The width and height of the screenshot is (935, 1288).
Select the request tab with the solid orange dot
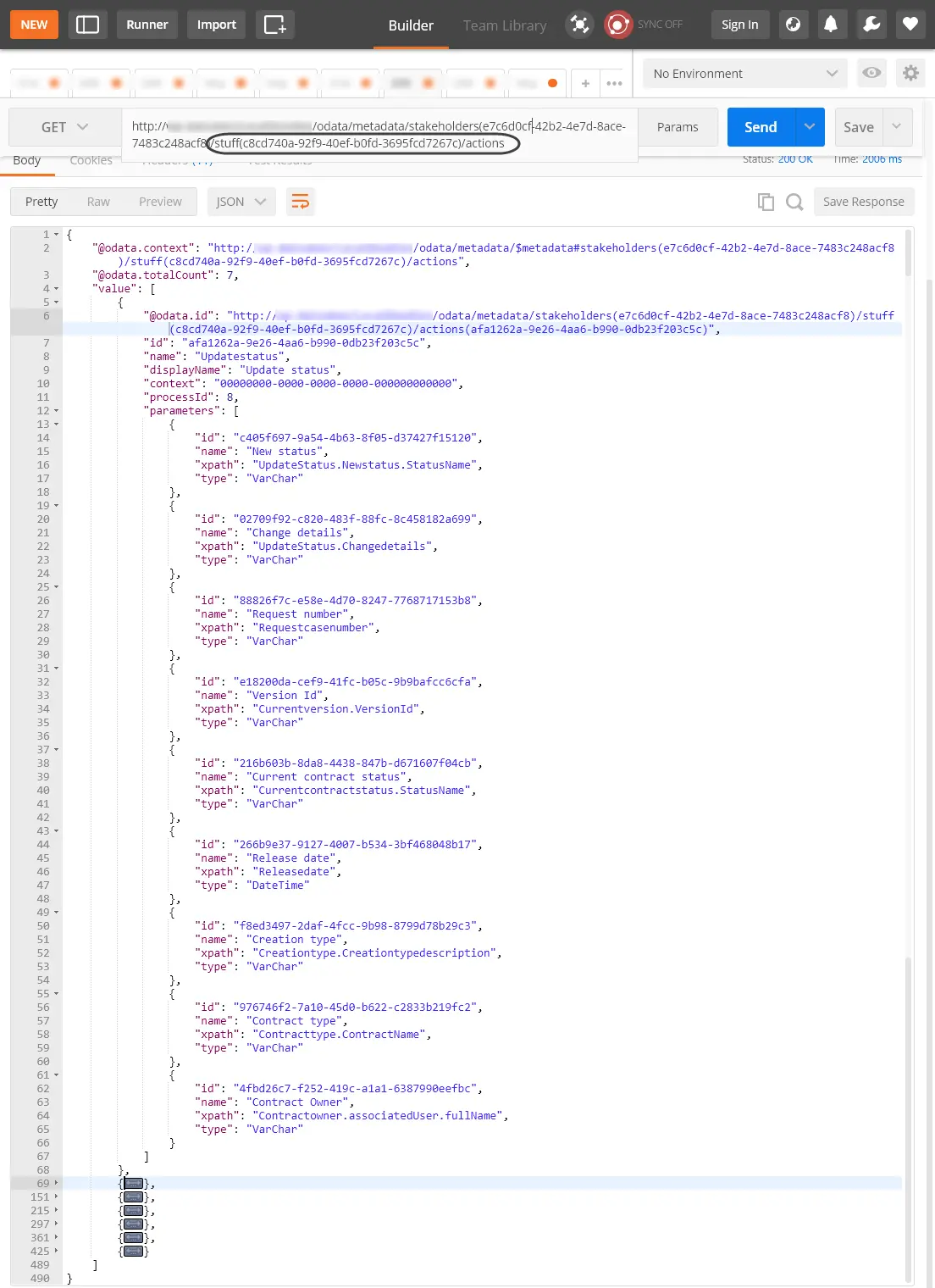point(537,83)
